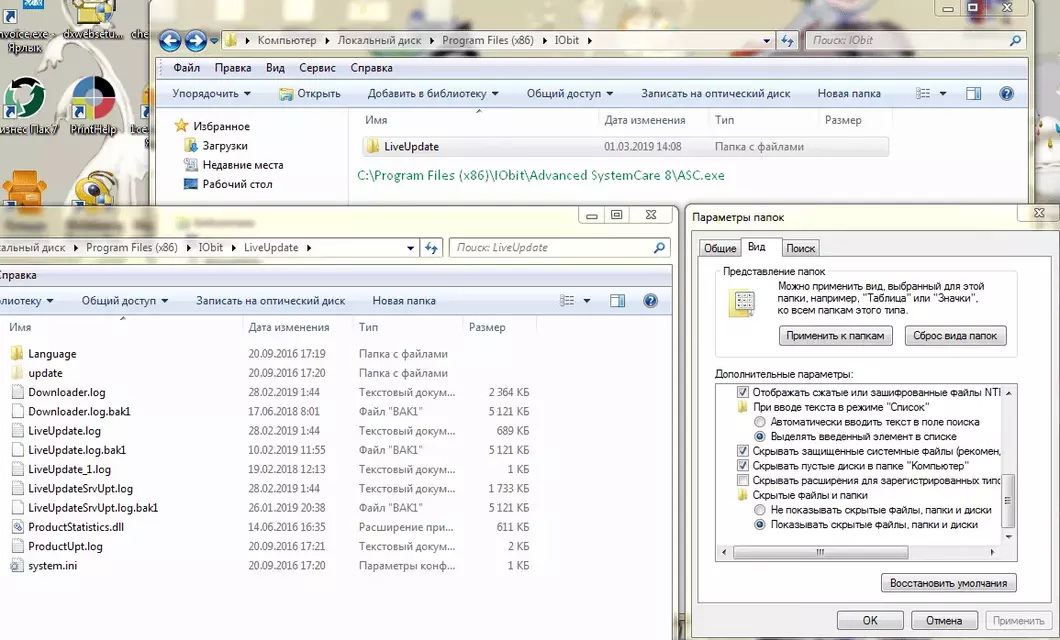Toggle preview pane icon in LiveUpdate window
Viewport: 1060px width, 640px height.
[617, 301]
